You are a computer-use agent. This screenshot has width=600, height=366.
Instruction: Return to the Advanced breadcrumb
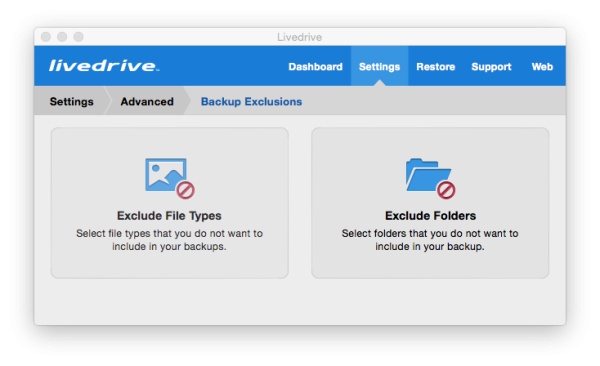tap(147, 101)
